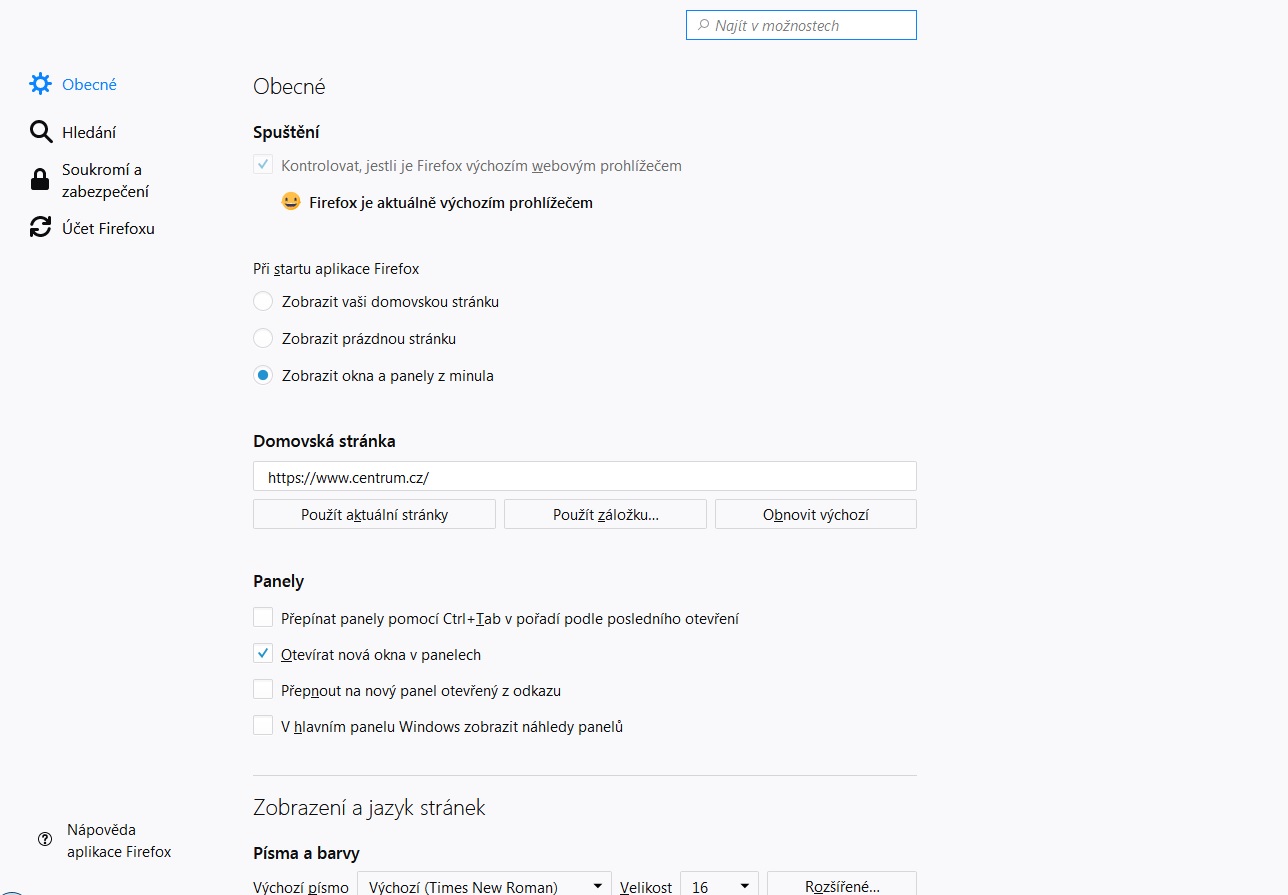Open the Velikost font size dropdown

click(718, 886)
